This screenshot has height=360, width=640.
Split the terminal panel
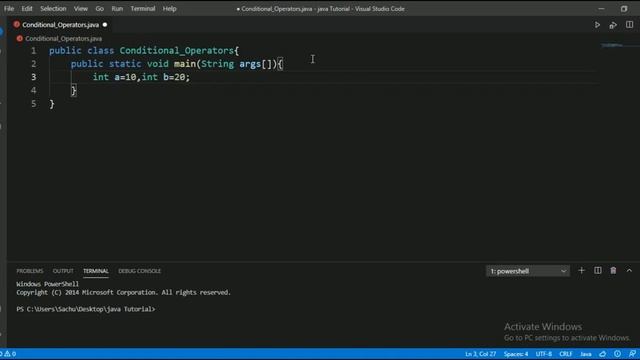click(598, 271)
